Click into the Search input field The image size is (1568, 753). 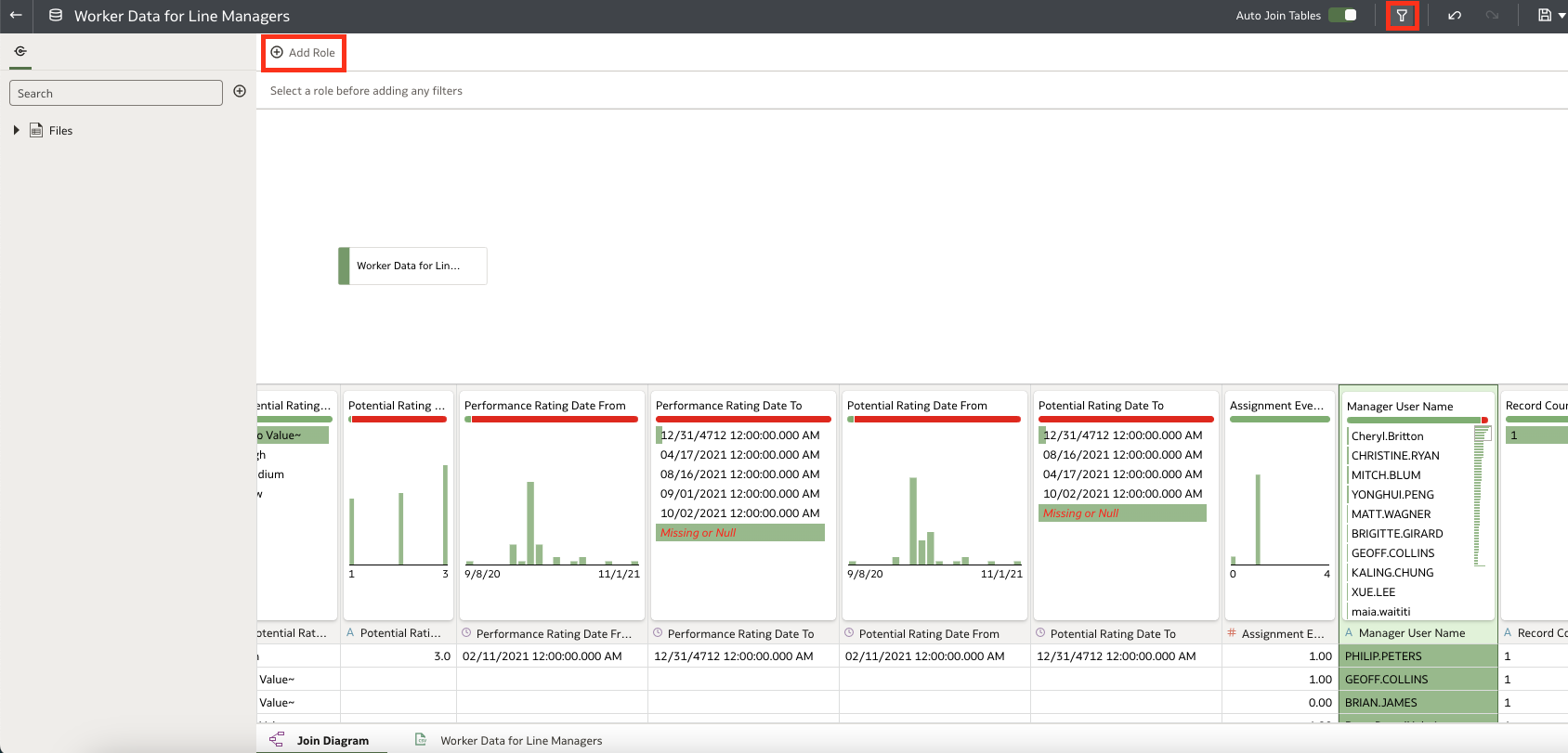click(x=116, y=93)
